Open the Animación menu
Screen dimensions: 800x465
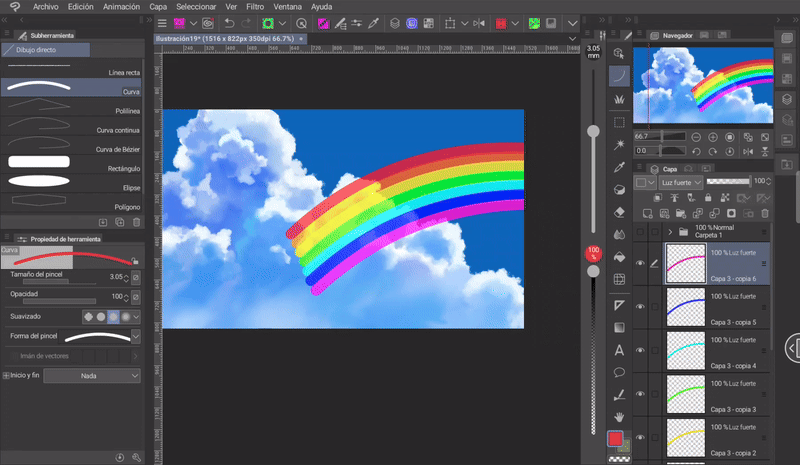tap(121, 6)
